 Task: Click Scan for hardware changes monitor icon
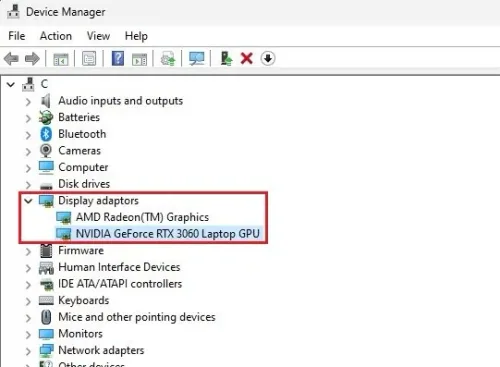[197, 59]
